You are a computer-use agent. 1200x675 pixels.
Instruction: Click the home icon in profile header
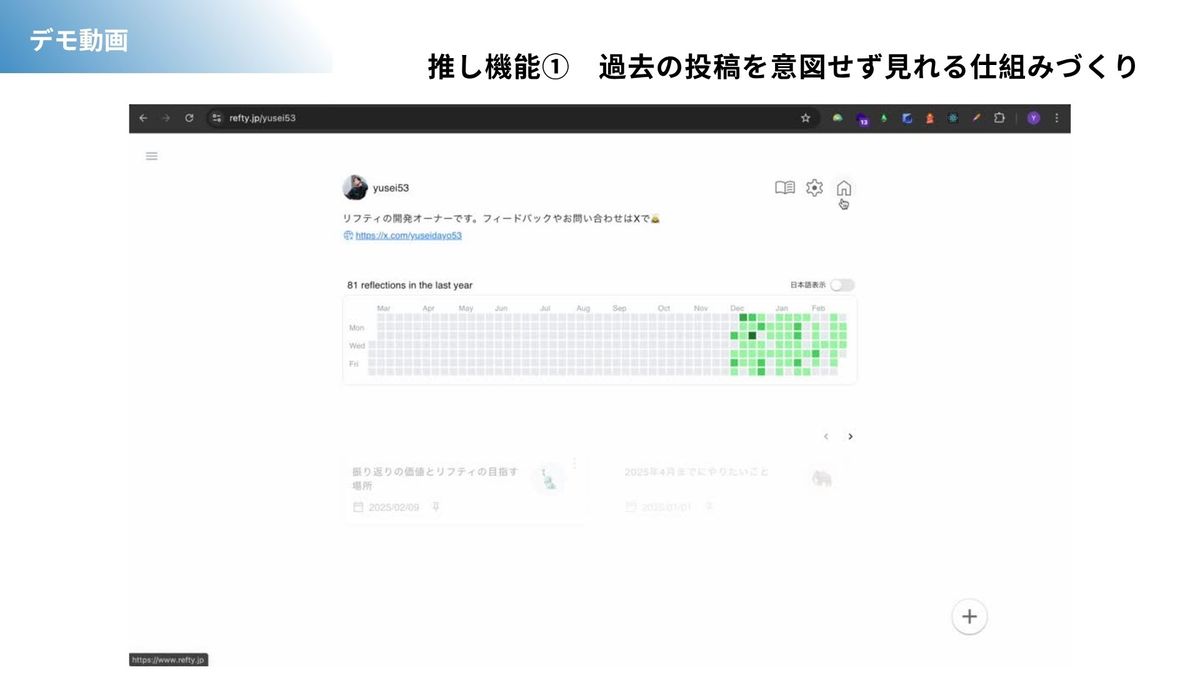[x=843, y=188]
